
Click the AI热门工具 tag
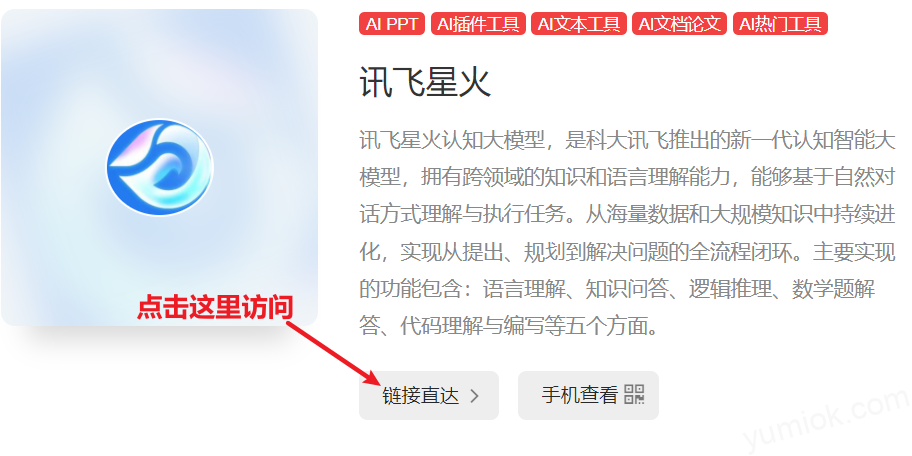[780, 24]
